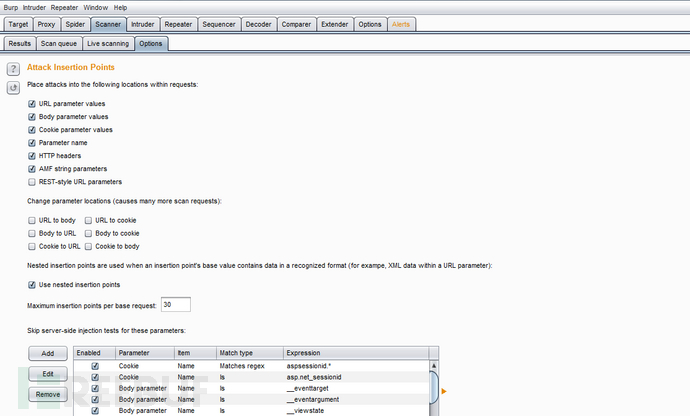Image resolution: width=690 pixels, height=416 pixels.
Task: Toggle Use nested insertion points
Action: coord(32,285)
